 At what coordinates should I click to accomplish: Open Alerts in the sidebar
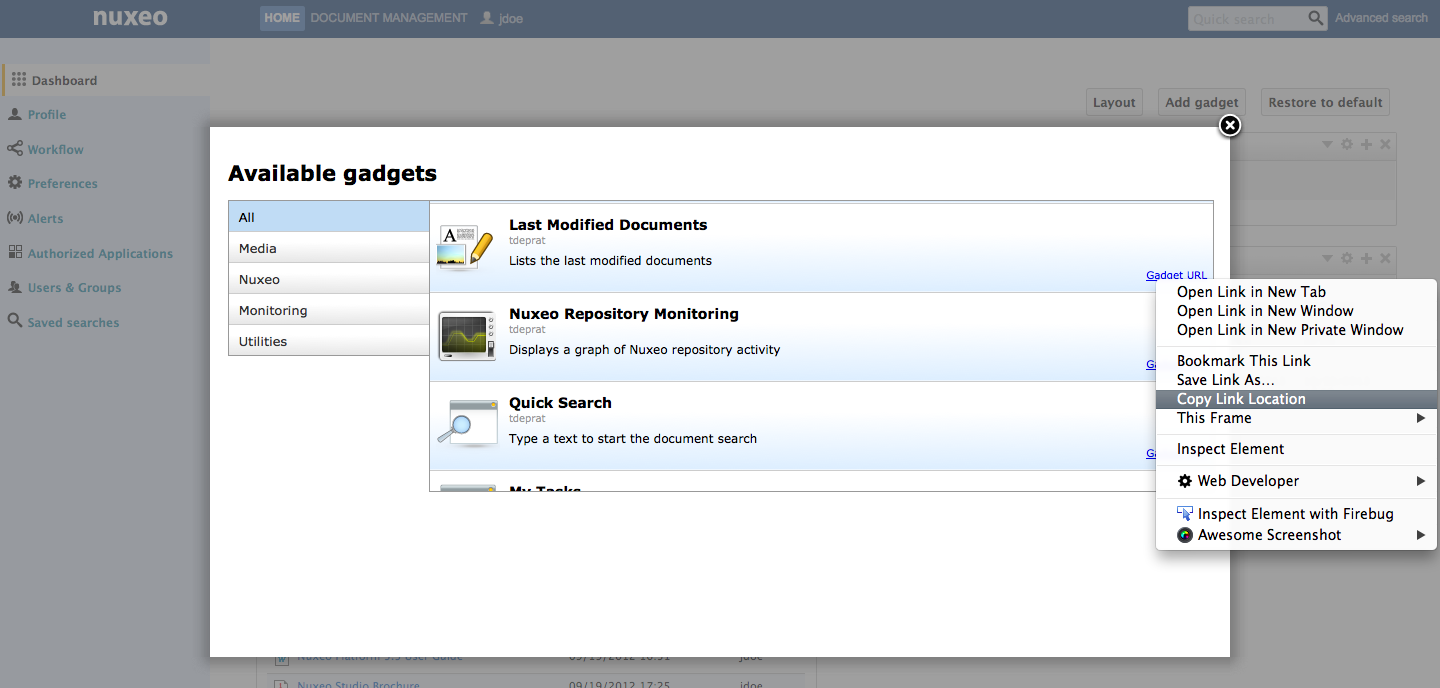pos(45,218)
